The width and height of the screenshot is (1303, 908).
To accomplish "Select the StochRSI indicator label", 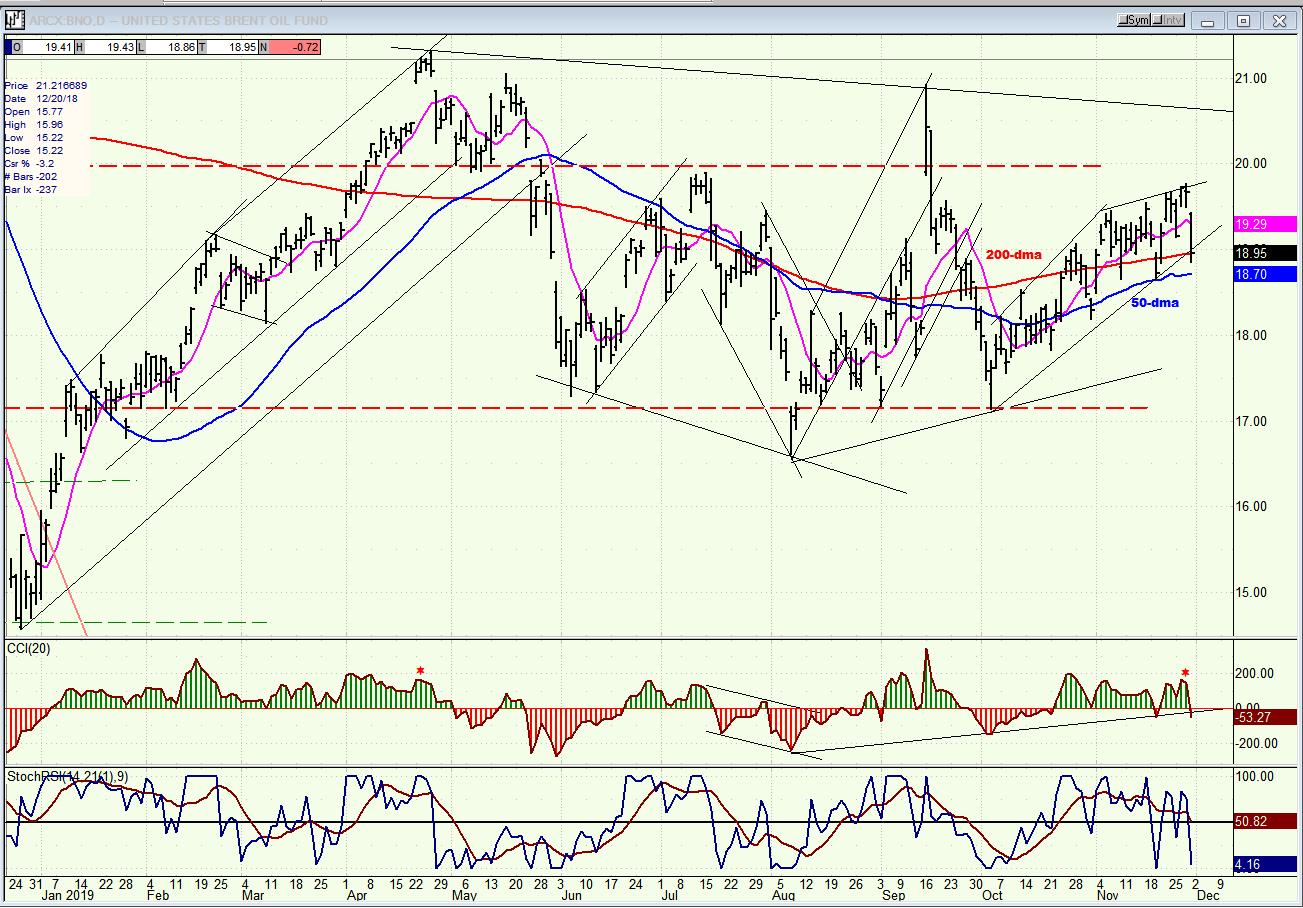I will 68,776.
